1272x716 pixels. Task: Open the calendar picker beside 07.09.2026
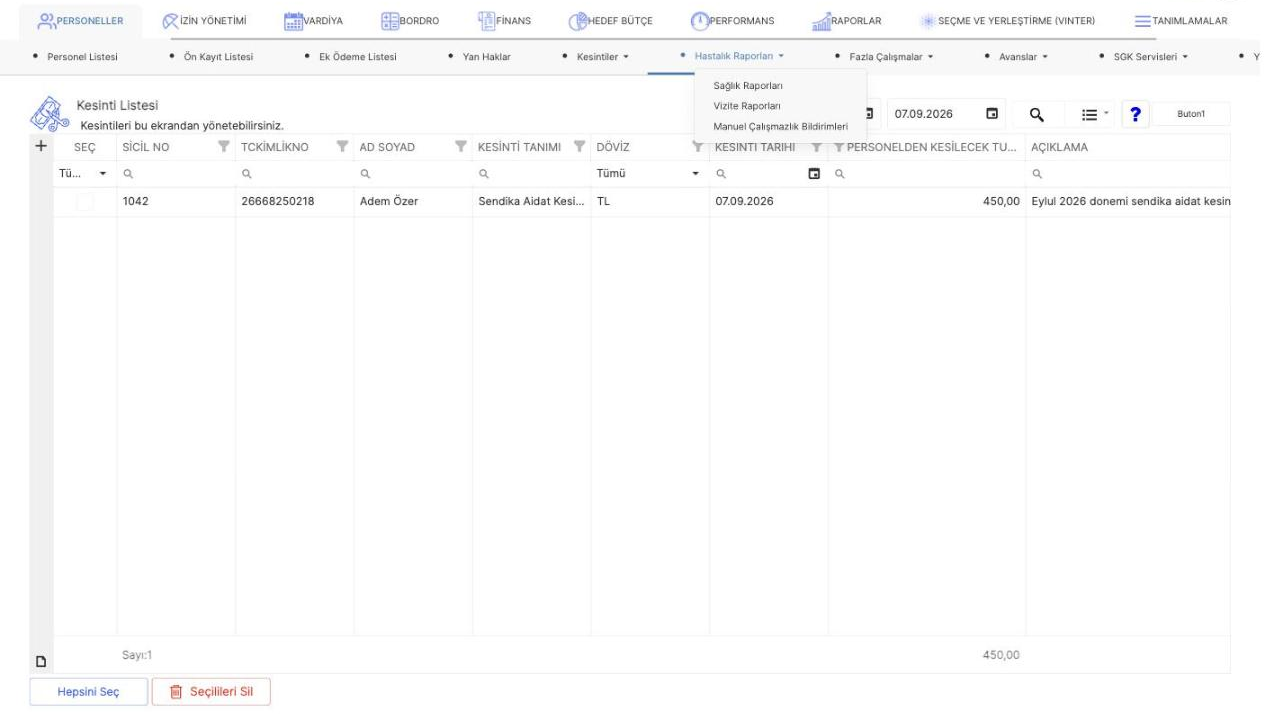coord(991,115)
